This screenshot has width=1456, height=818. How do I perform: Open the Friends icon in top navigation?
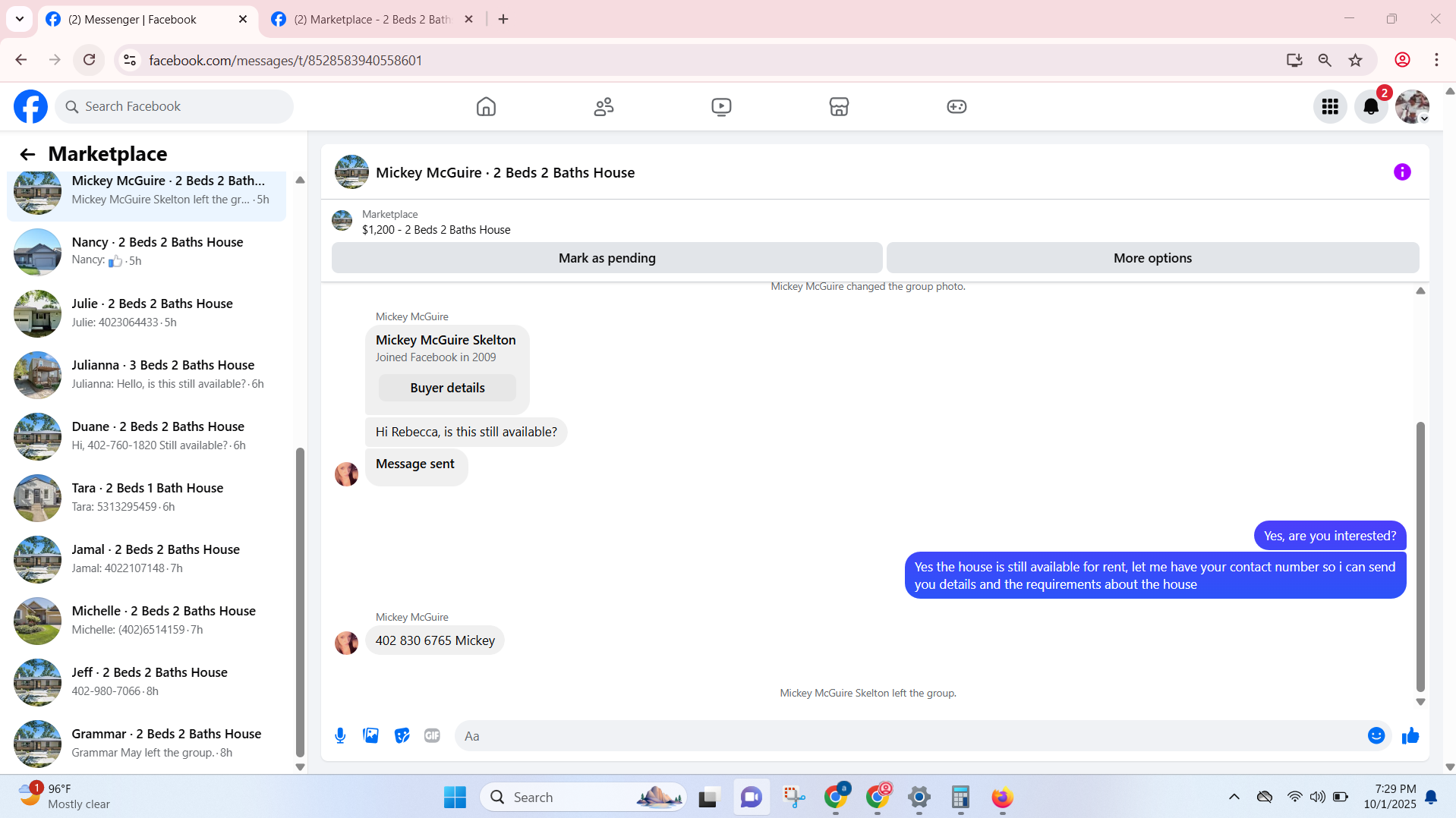[604, 107]
